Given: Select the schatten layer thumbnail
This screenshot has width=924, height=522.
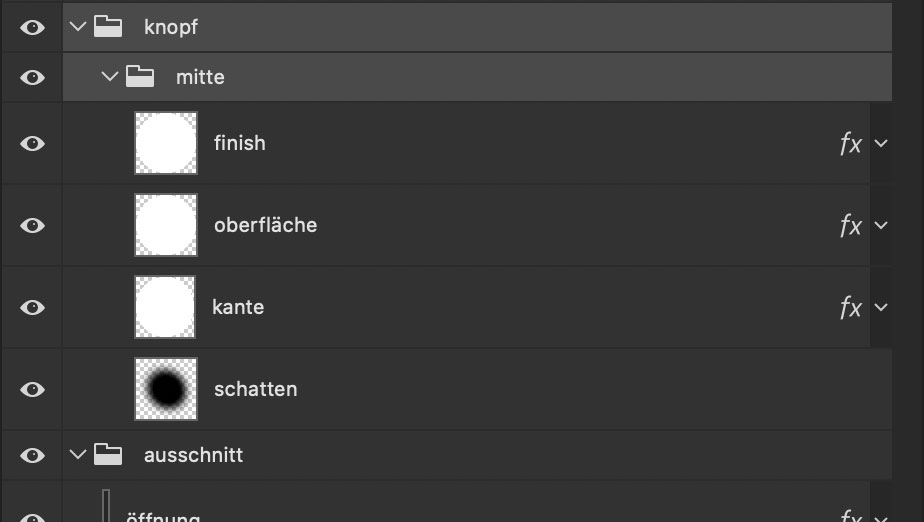Looking at the screenshot, I should [166, 389].
